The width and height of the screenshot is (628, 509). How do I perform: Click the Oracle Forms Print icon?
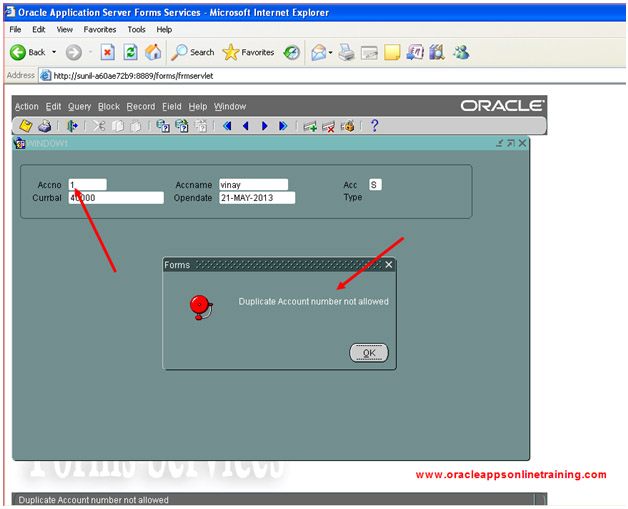45,126
